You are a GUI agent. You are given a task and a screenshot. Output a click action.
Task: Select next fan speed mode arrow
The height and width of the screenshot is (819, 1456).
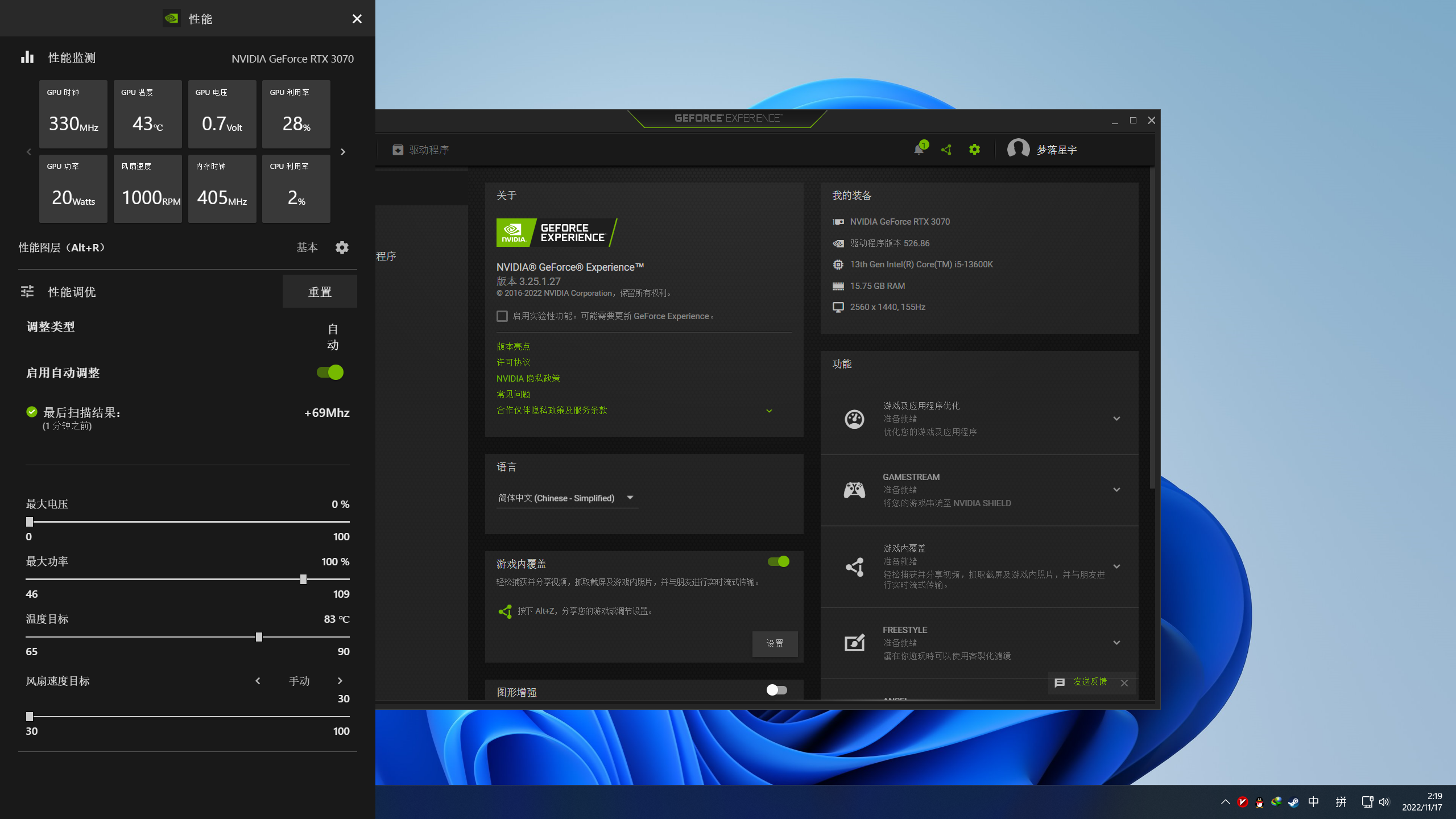(340, 681)
